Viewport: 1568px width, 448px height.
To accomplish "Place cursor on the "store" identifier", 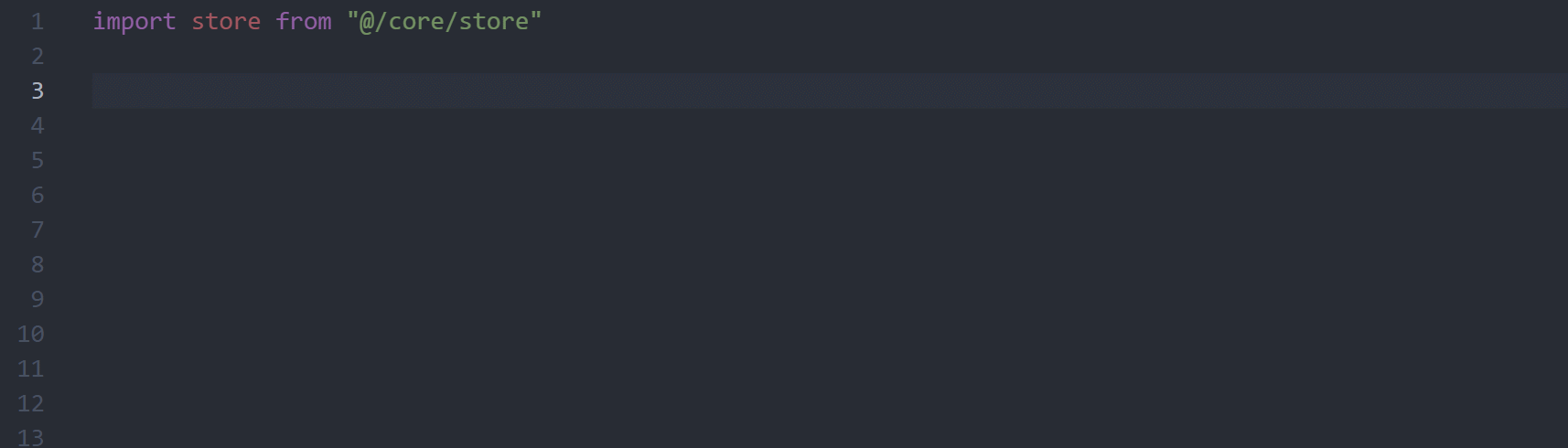I will (x=226, y=21).
